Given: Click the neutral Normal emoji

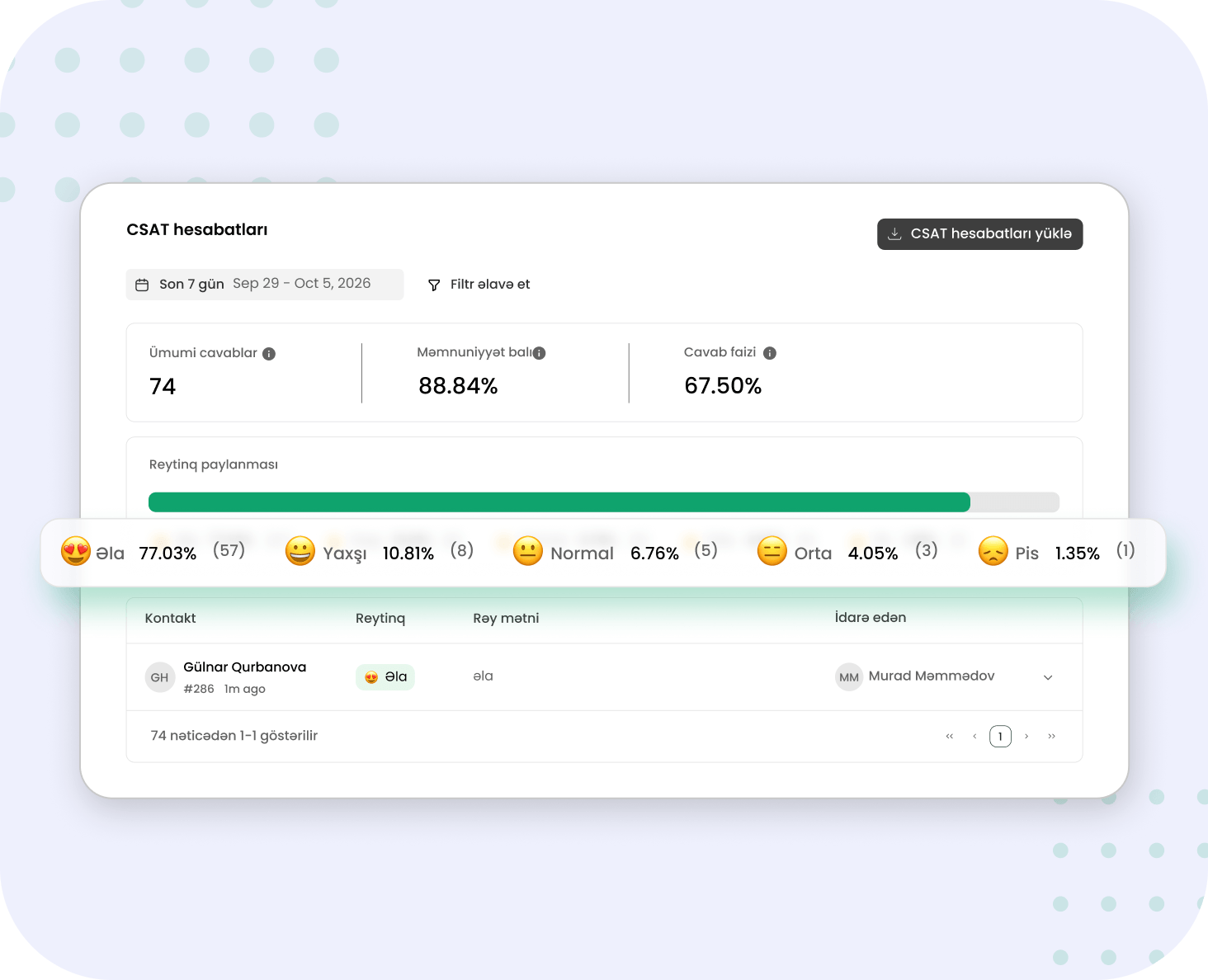Looking at the screenshot, I should 528,551.
